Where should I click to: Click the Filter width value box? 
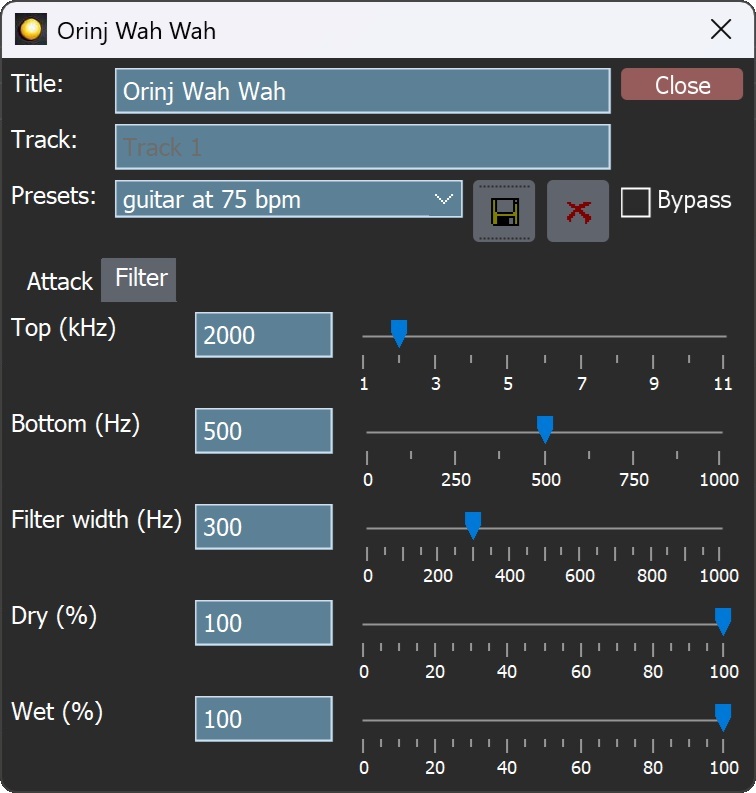263,527
